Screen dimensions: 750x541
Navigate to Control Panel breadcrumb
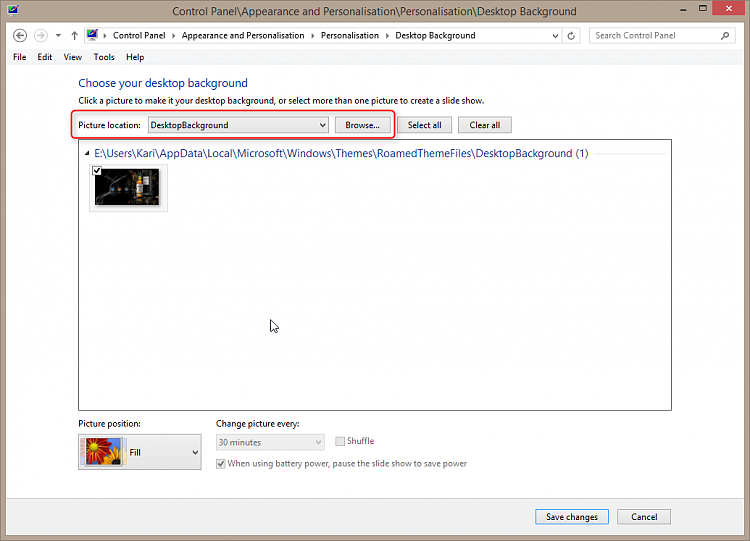(139, 35)
